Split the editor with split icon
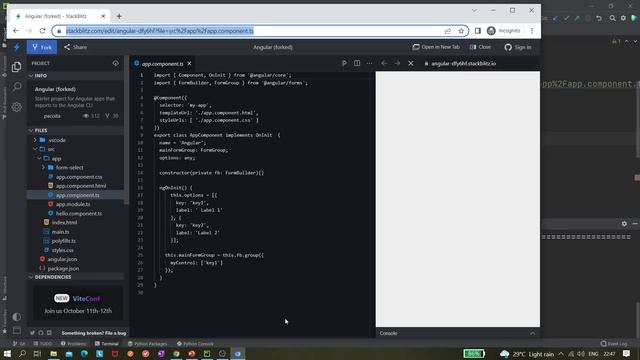Image resolution: width=640 pixels, height=360 pixels. 357,63
